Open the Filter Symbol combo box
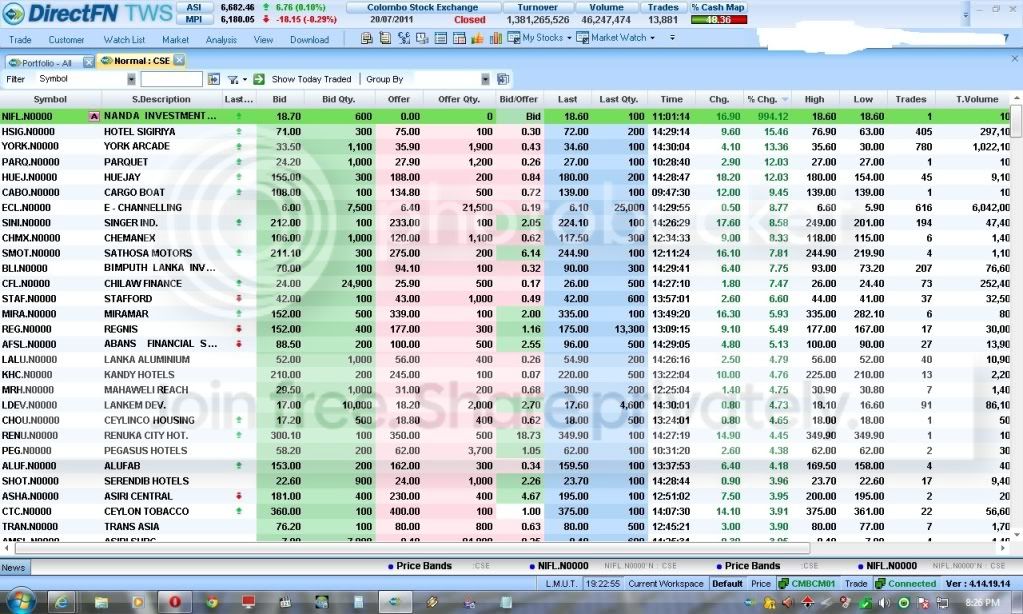Viewport: 1023px width, 614px height. (85, 79)
